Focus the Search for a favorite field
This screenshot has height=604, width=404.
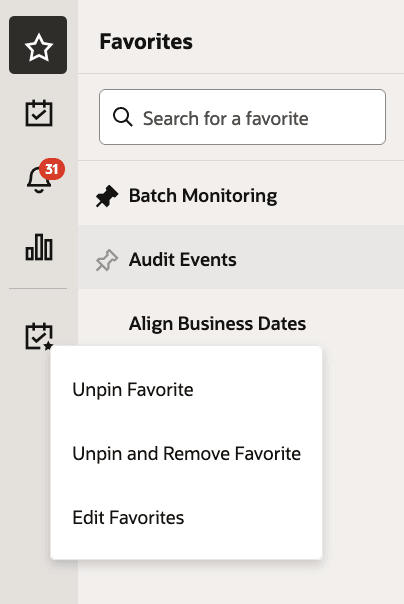[x=242, y=117]
